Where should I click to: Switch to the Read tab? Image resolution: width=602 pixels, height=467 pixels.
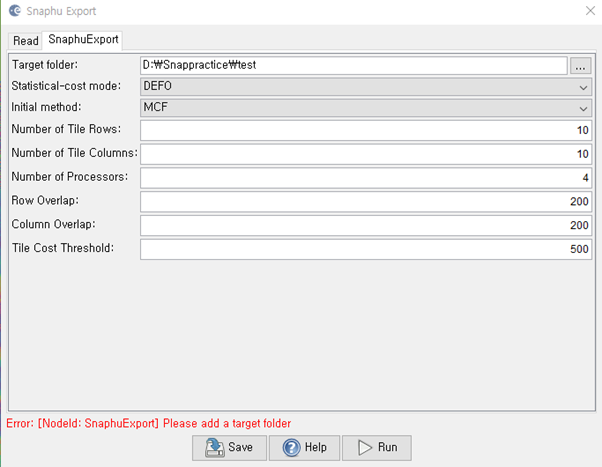click(x=25, y=41)
